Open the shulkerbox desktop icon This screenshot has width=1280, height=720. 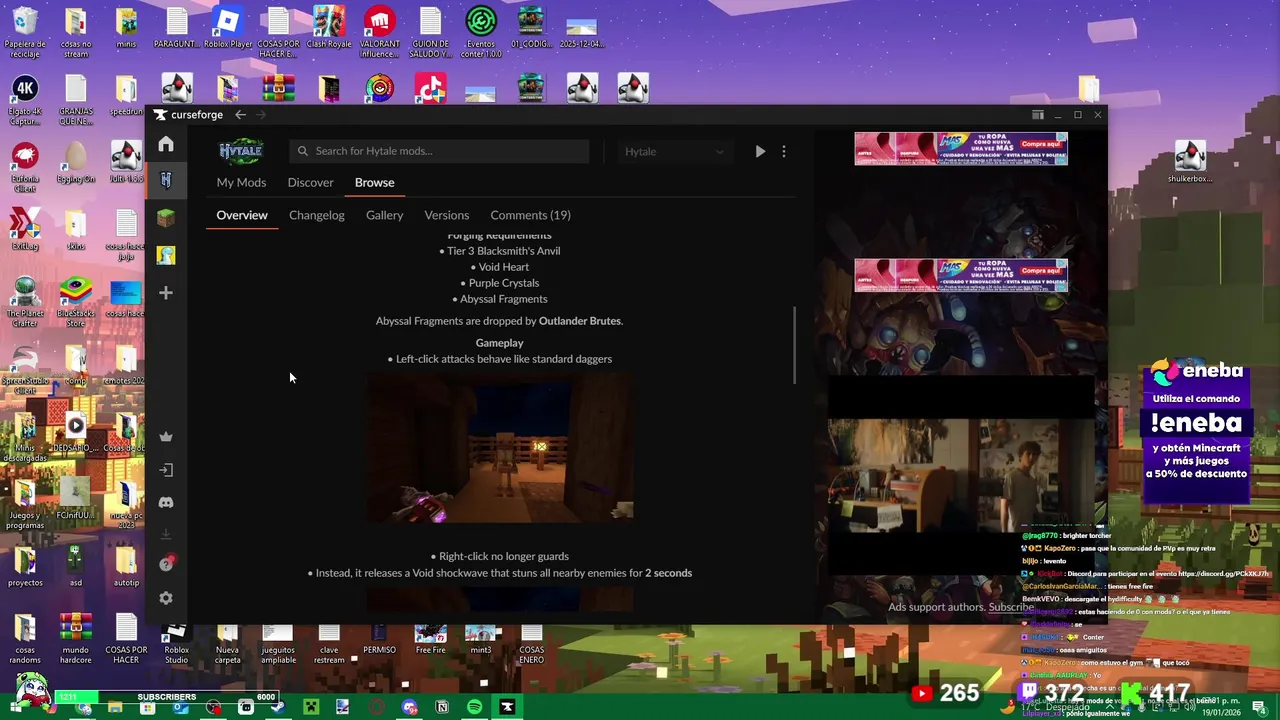(1189, 162)
